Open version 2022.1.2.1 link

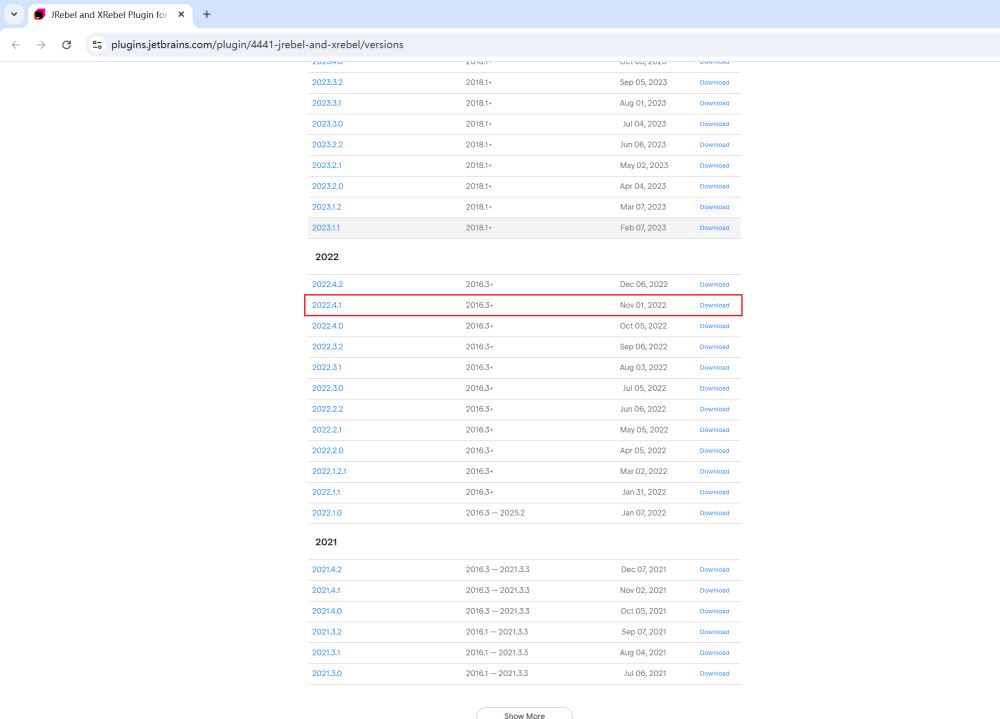(329, 471)
